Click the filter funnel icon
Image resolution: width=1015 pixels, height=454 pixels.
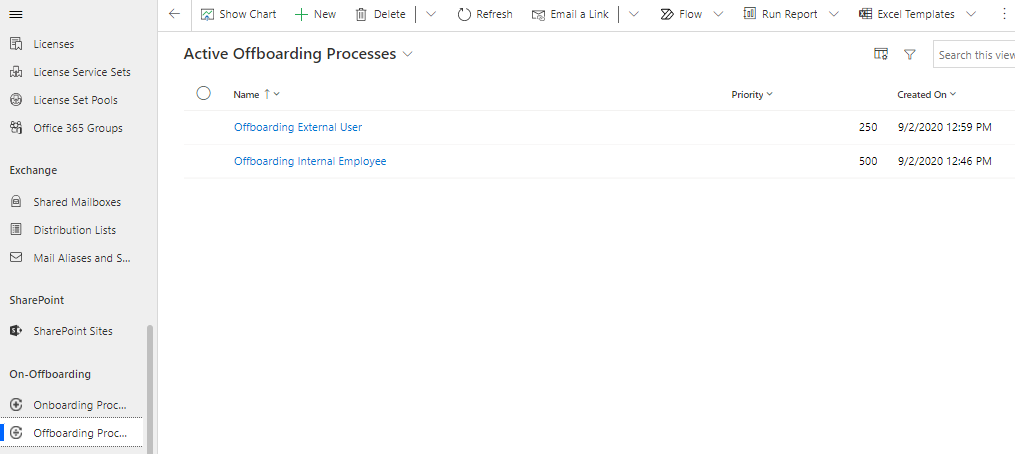[x=910, y=55]
